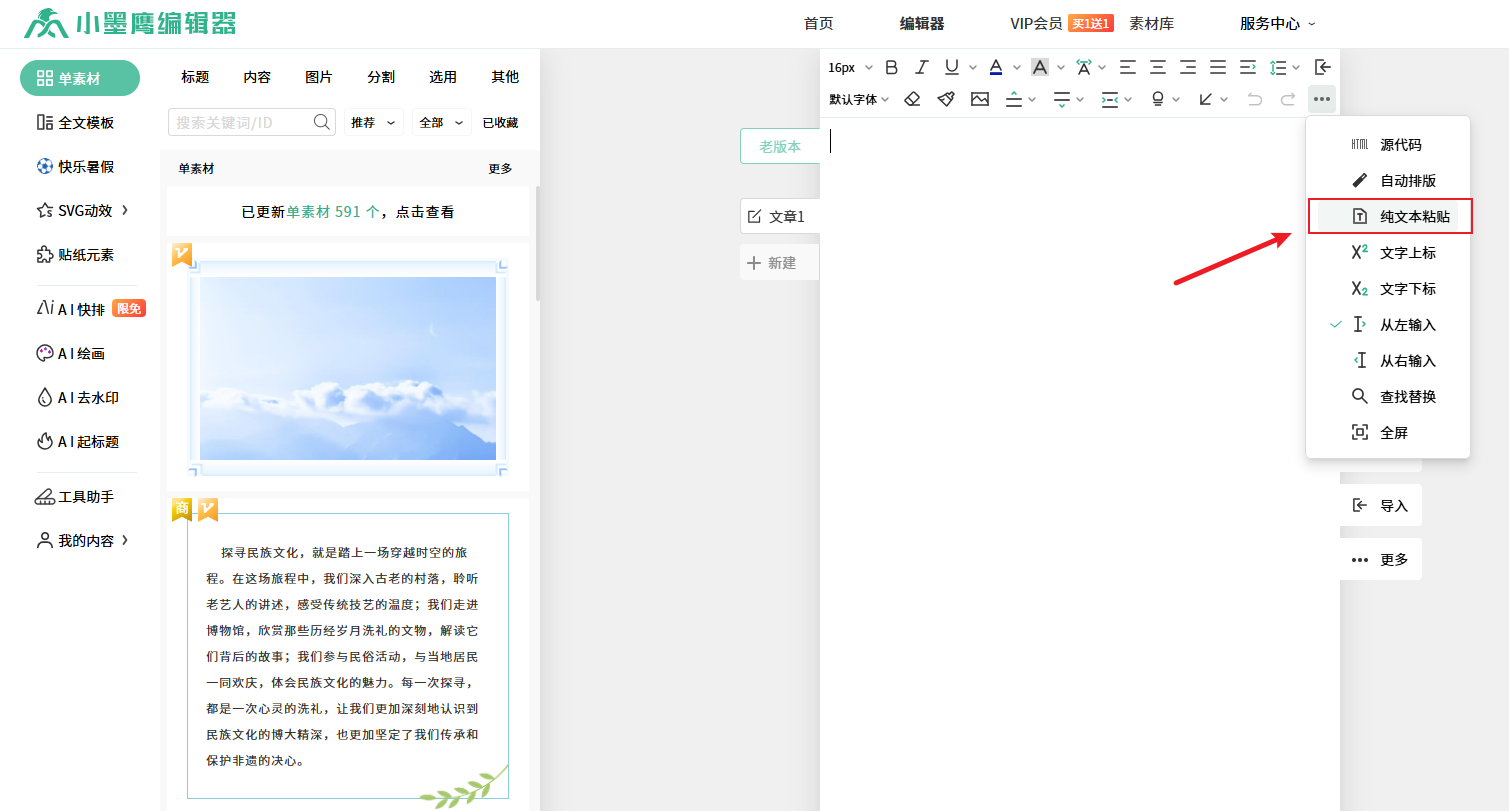Undo the last edit
This screenshot has width=1509, height=811.
pyautogui.click(x=1255, y=99)
